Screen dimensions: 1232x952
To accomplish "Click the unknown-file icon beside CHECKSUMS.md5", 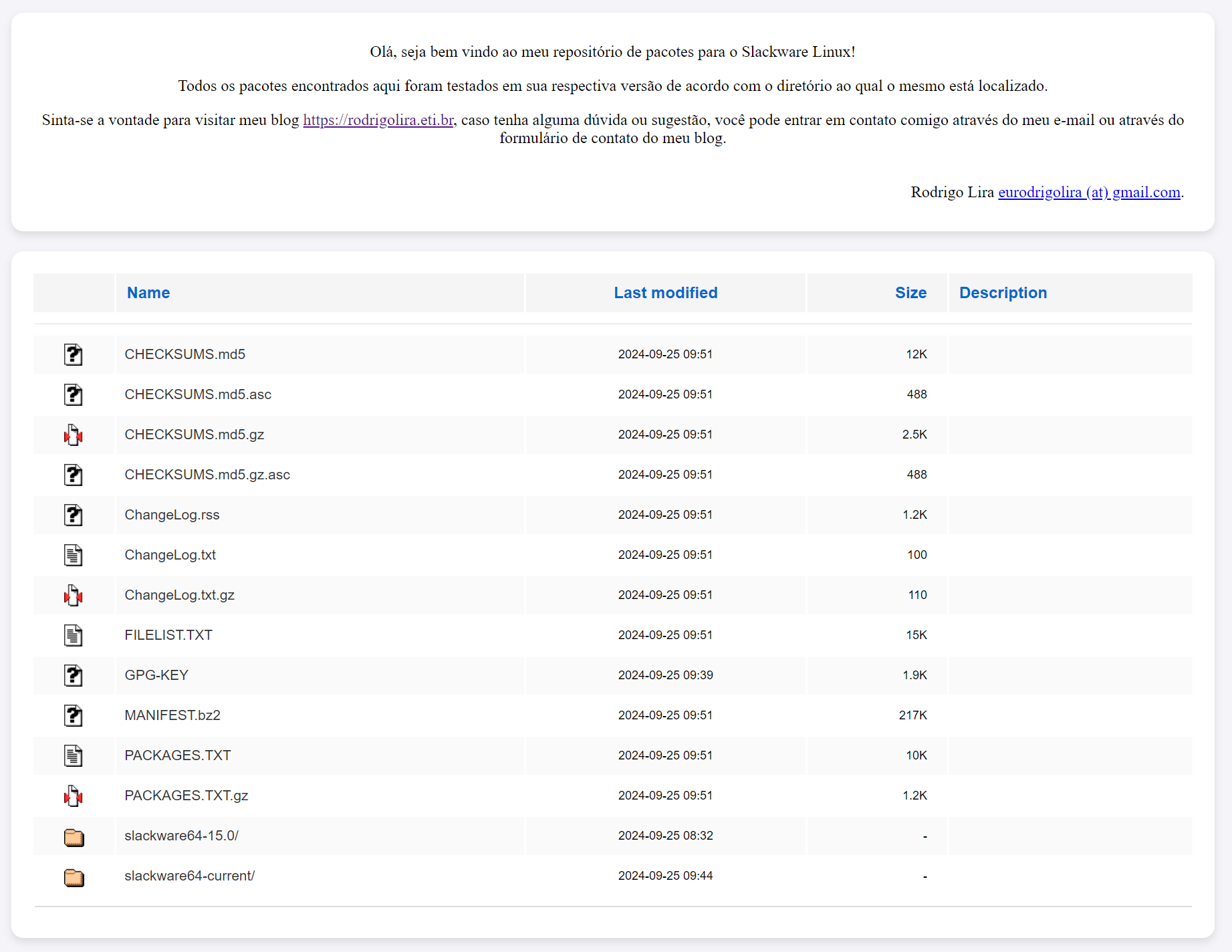I will [74, 354].
